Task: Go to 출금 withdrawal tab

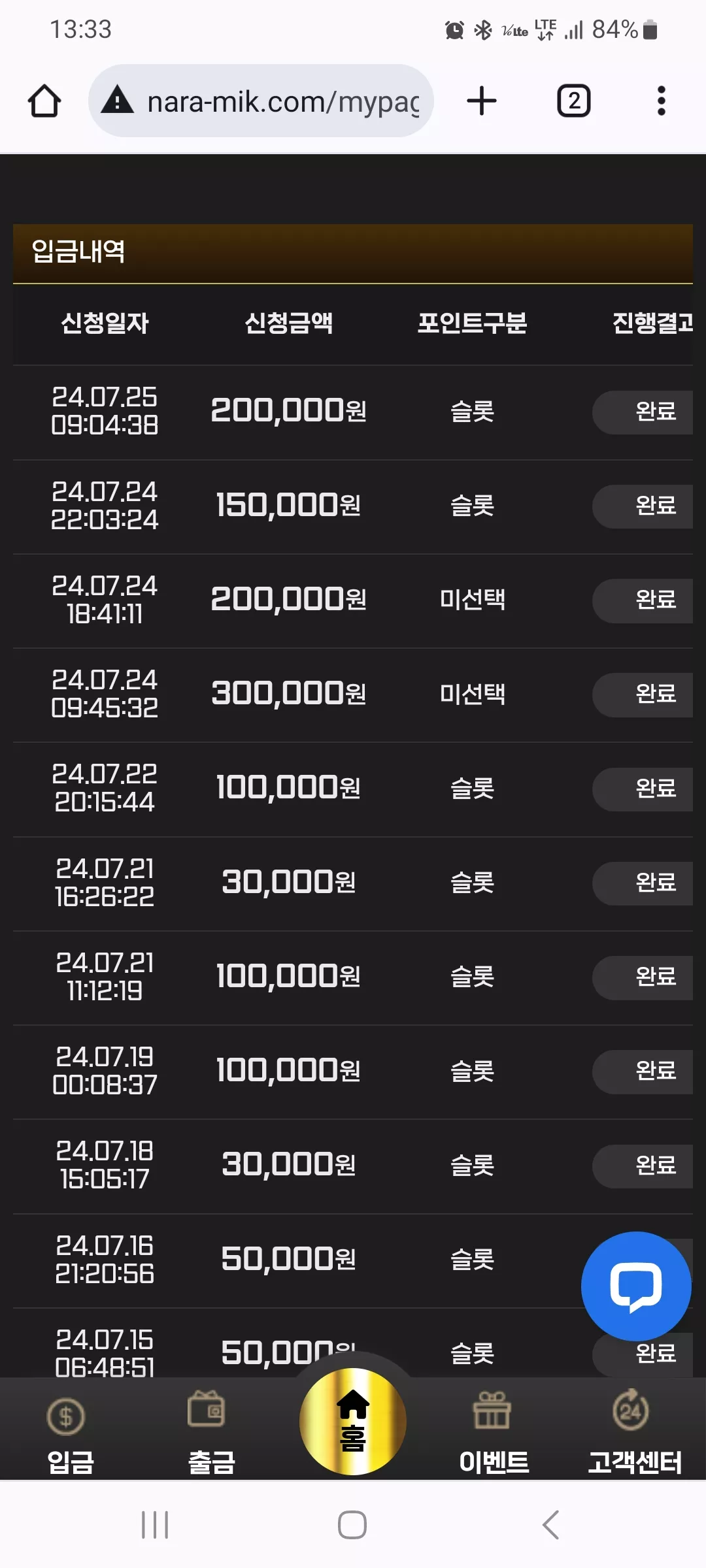Action: coord(210,1434)
